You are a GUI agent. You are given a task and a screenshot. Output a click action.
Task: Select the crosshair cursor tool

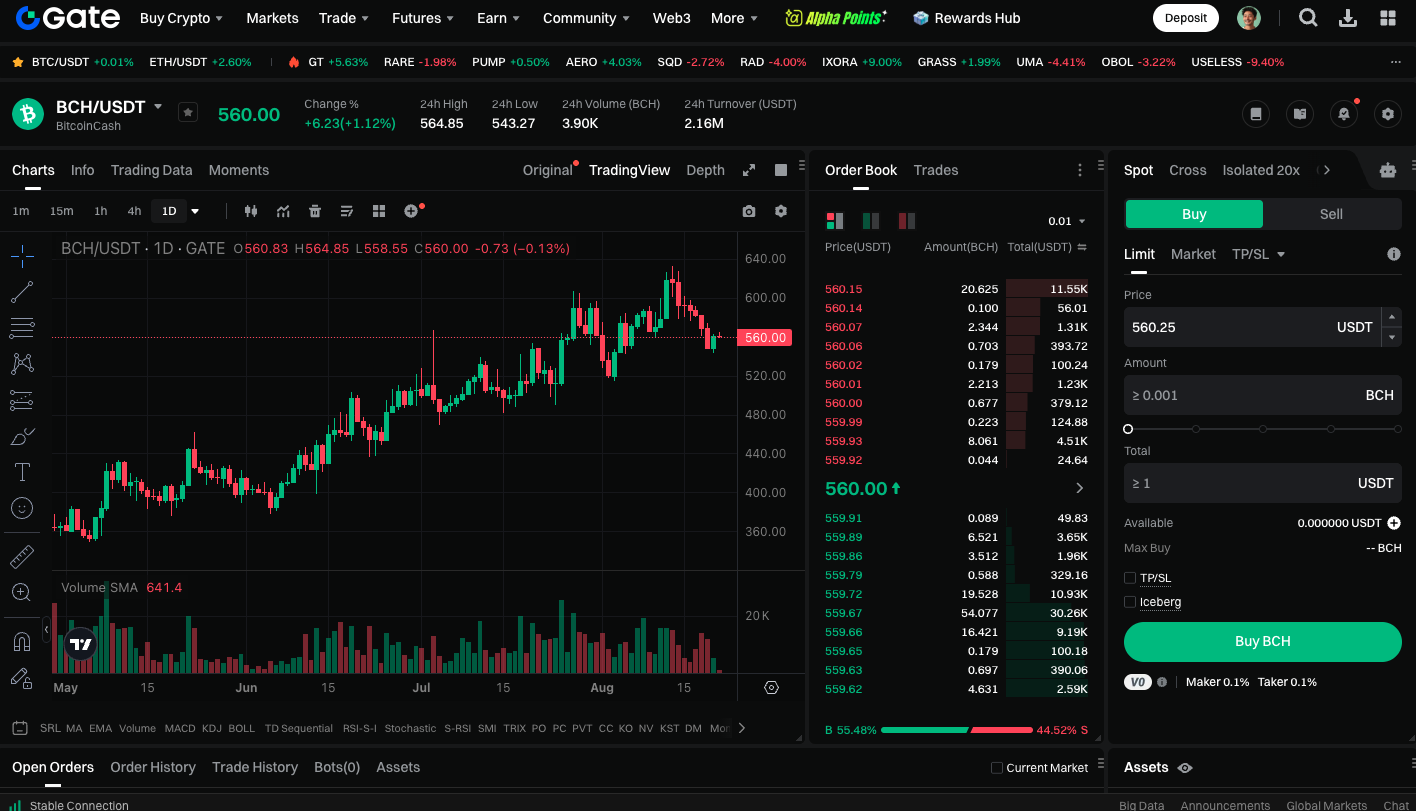(x=22, y=256)
